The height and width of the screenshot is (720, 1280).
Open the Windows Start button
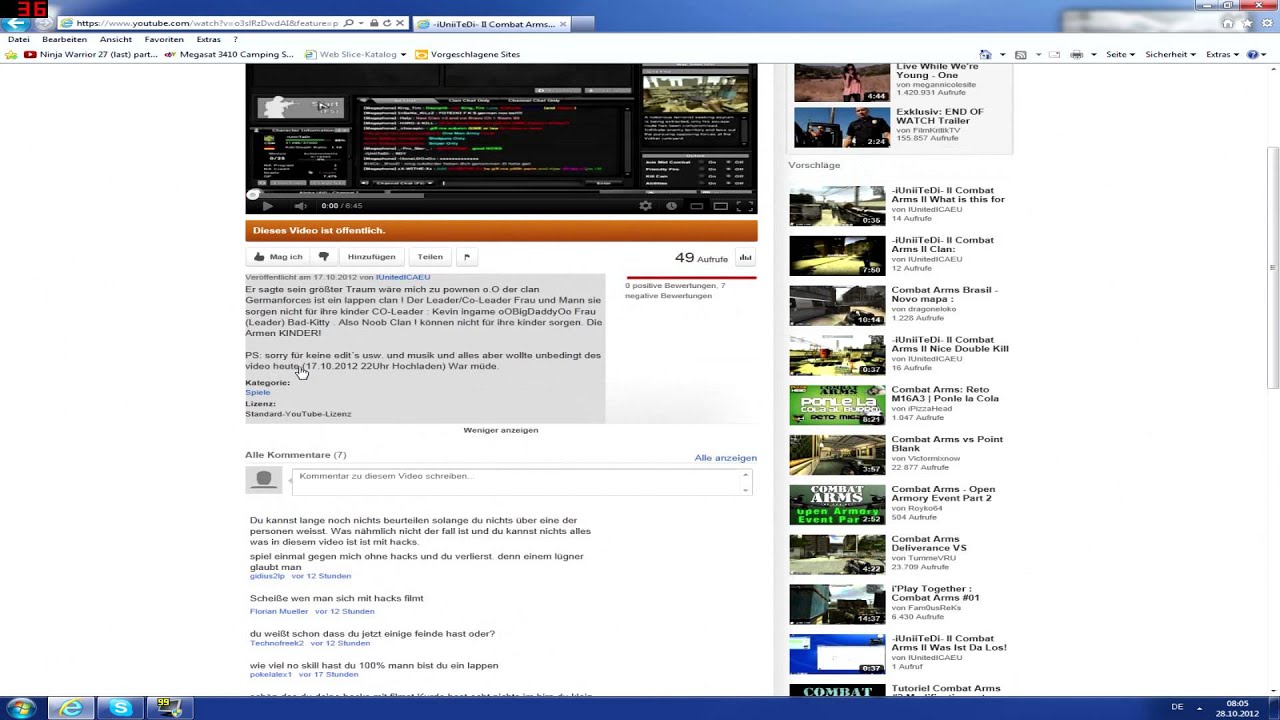click(20, 708)
